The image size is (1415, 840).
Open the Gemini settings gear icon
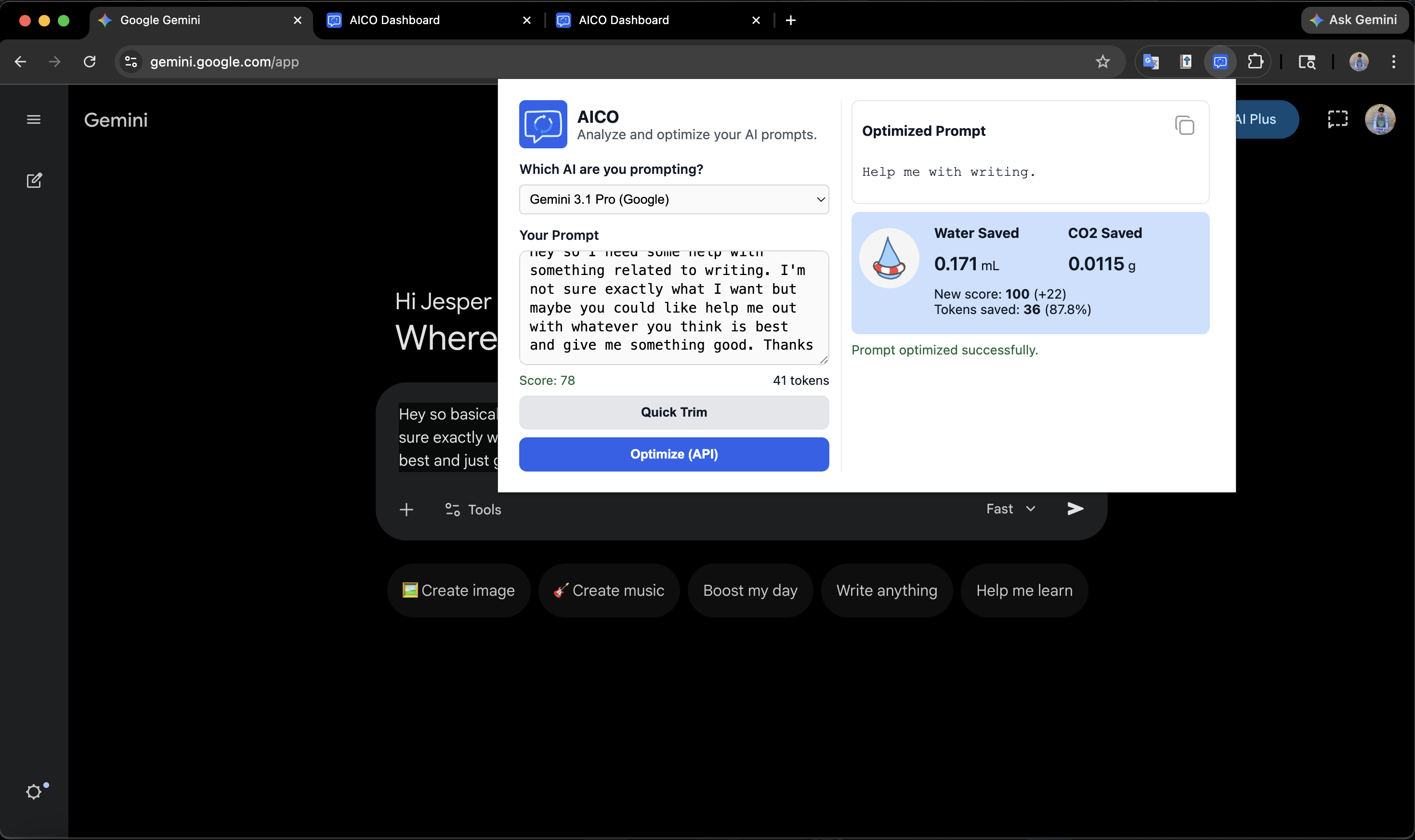pos(34,791)
